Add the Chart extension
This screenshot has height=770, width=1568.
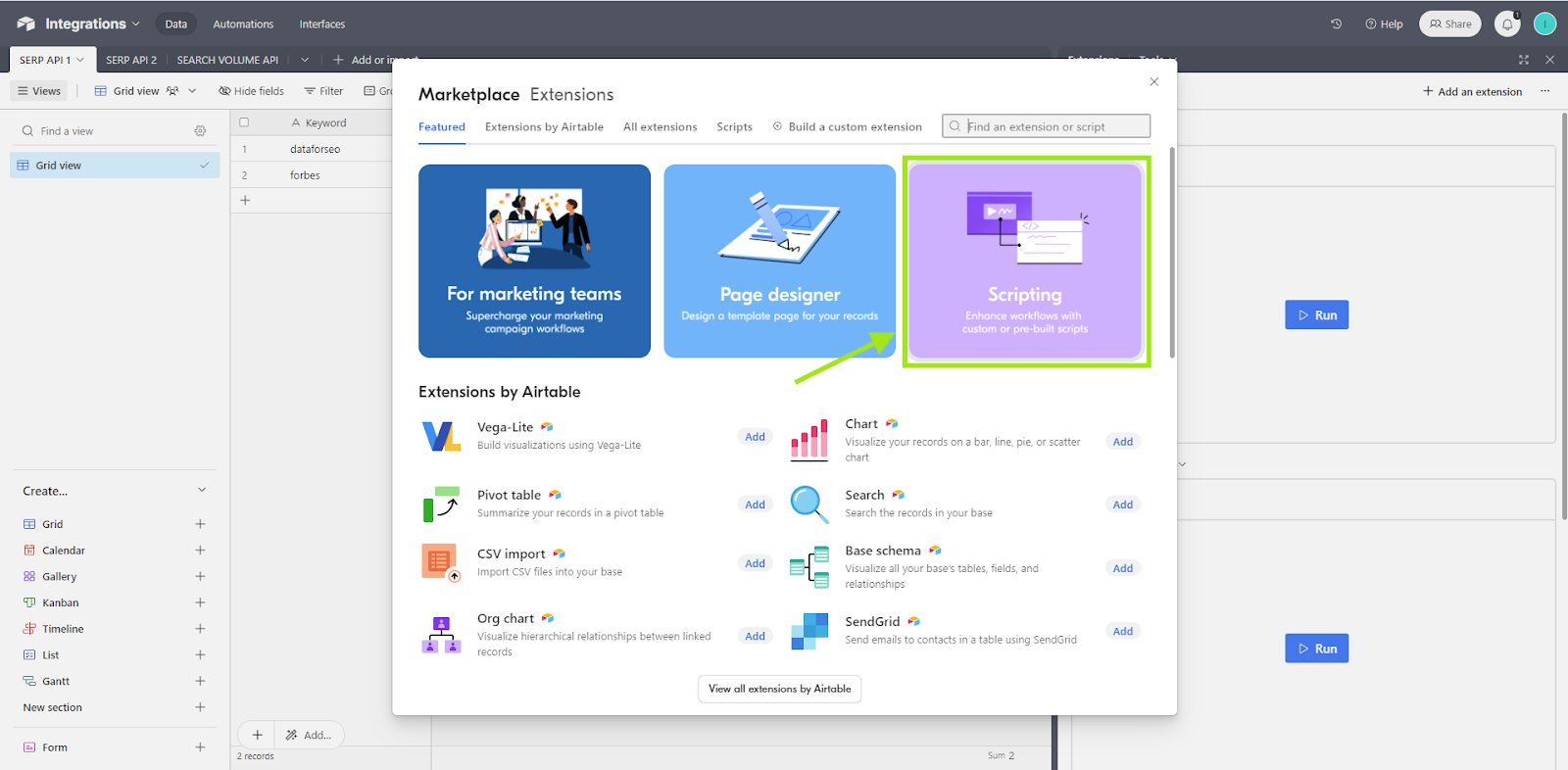1123,442
